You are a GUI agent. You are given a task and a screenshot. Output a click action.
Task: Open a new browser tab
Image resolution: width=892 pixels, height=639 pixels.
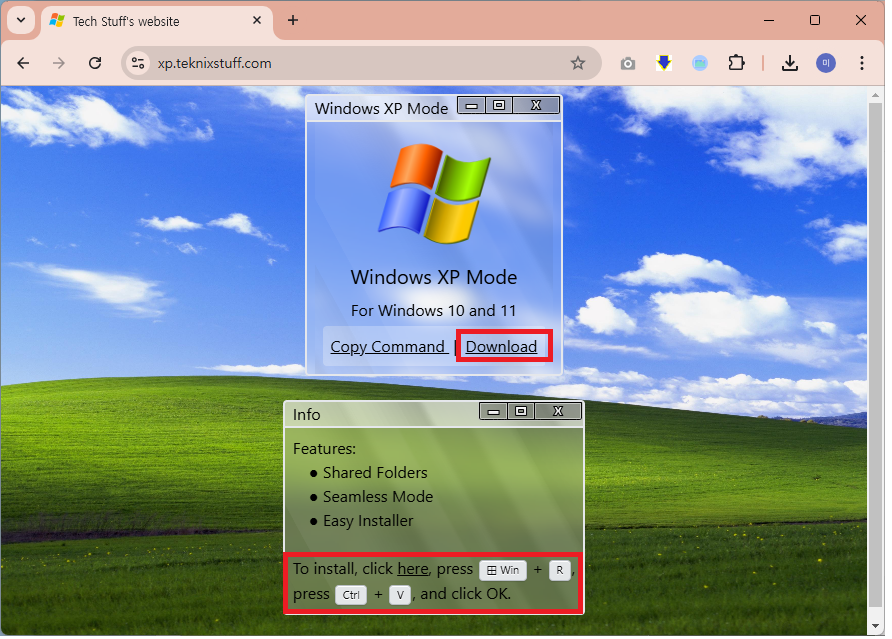click(x=293, y=20)
